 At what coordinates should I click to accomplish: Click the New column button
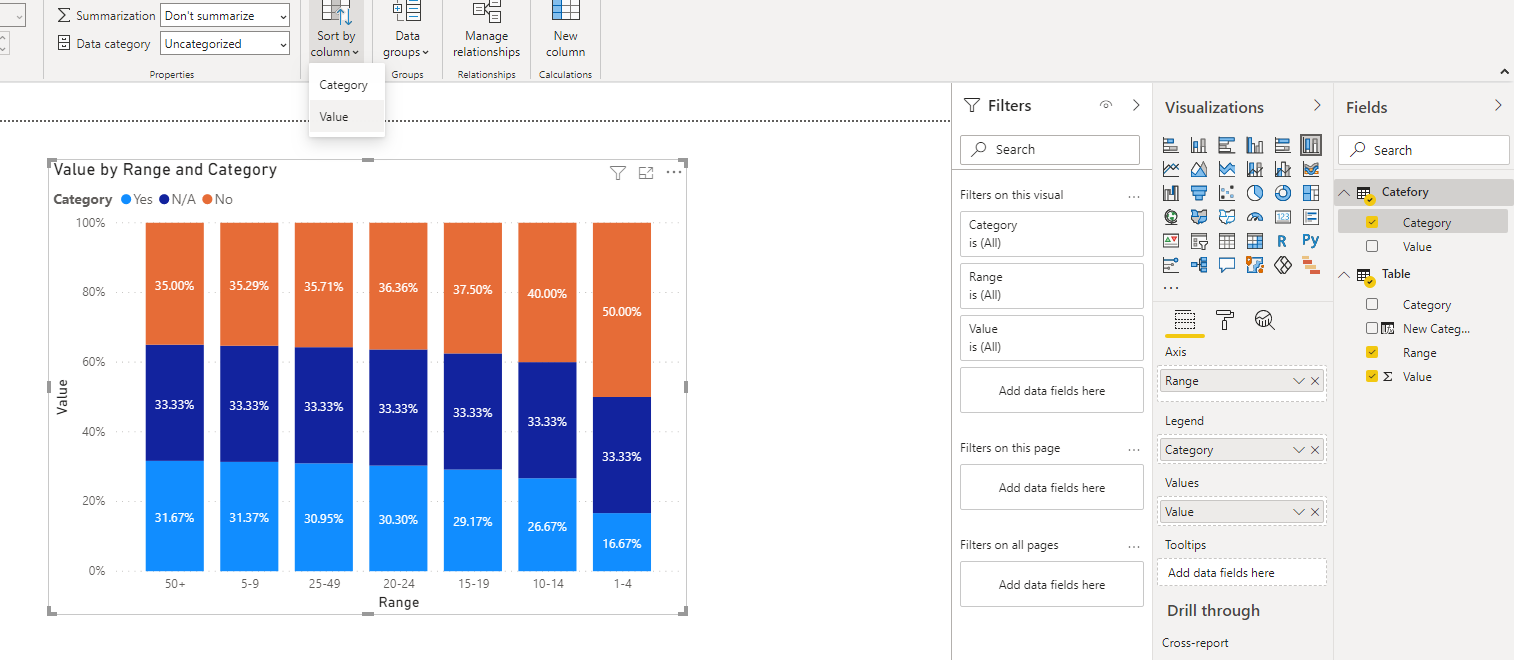click(x=565, y=31)
